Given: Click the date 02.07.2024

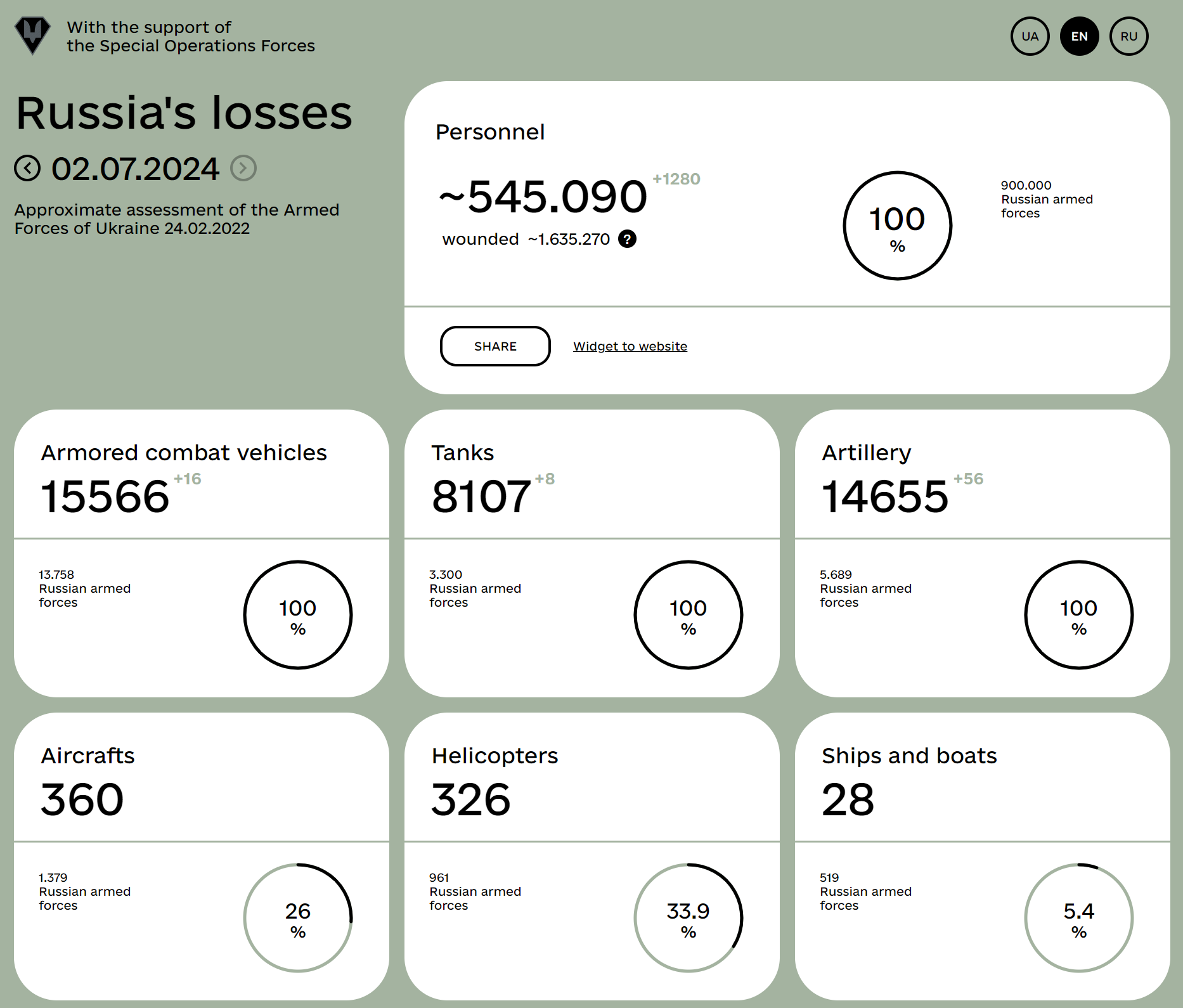Looking at the screenshot, I should pos(135,169).
